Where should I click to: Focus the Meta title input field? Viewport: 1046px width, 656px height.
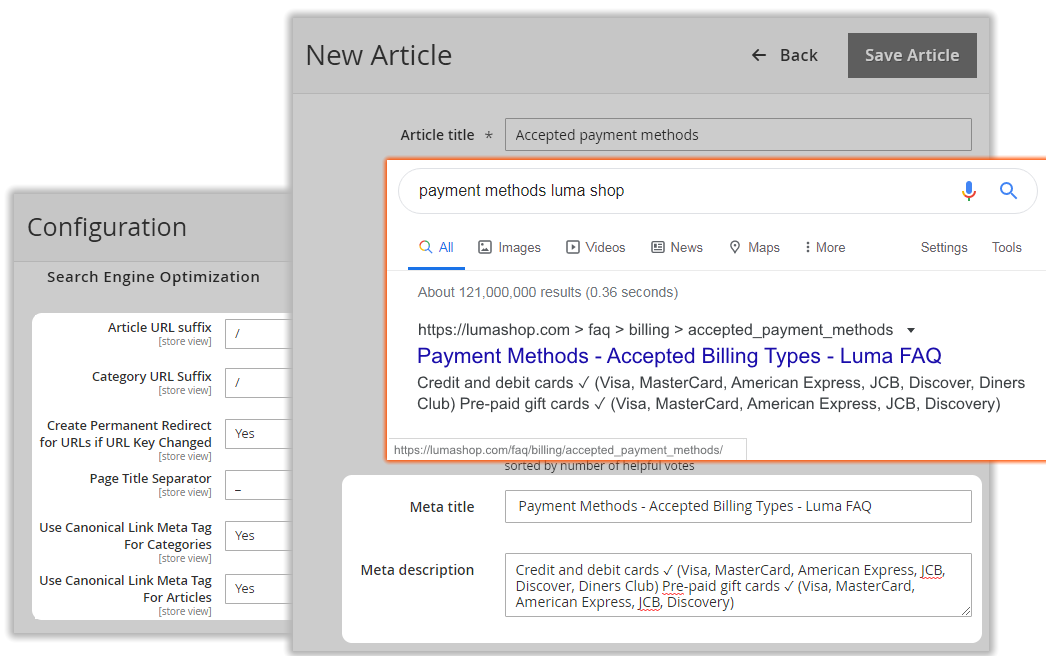[x=738, y=507]
